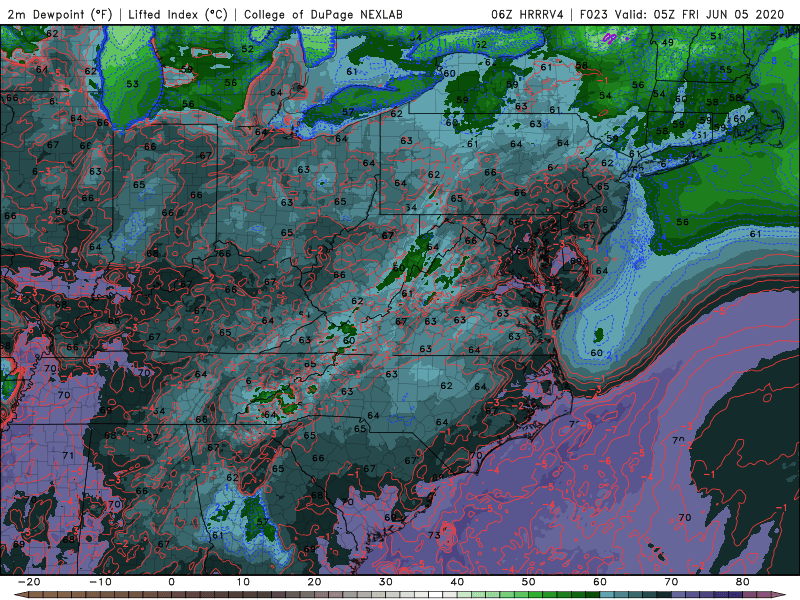Click the "F023 Valid: 05Z FRI JUN 05 2020" text
Viewport: 800px width, 600px height.
(682, 14)
